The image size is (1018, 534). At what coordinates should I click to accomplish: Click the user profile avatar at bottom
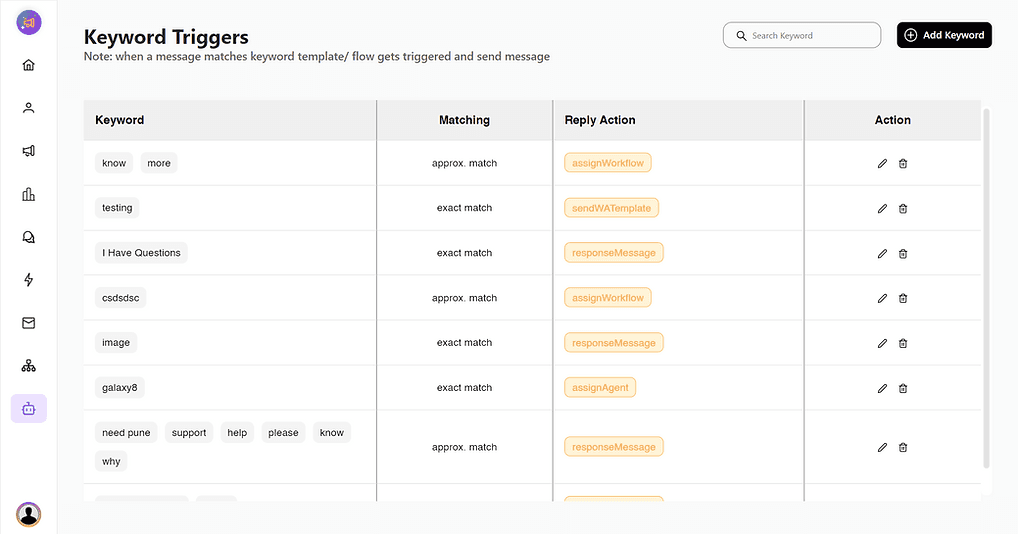29,514
